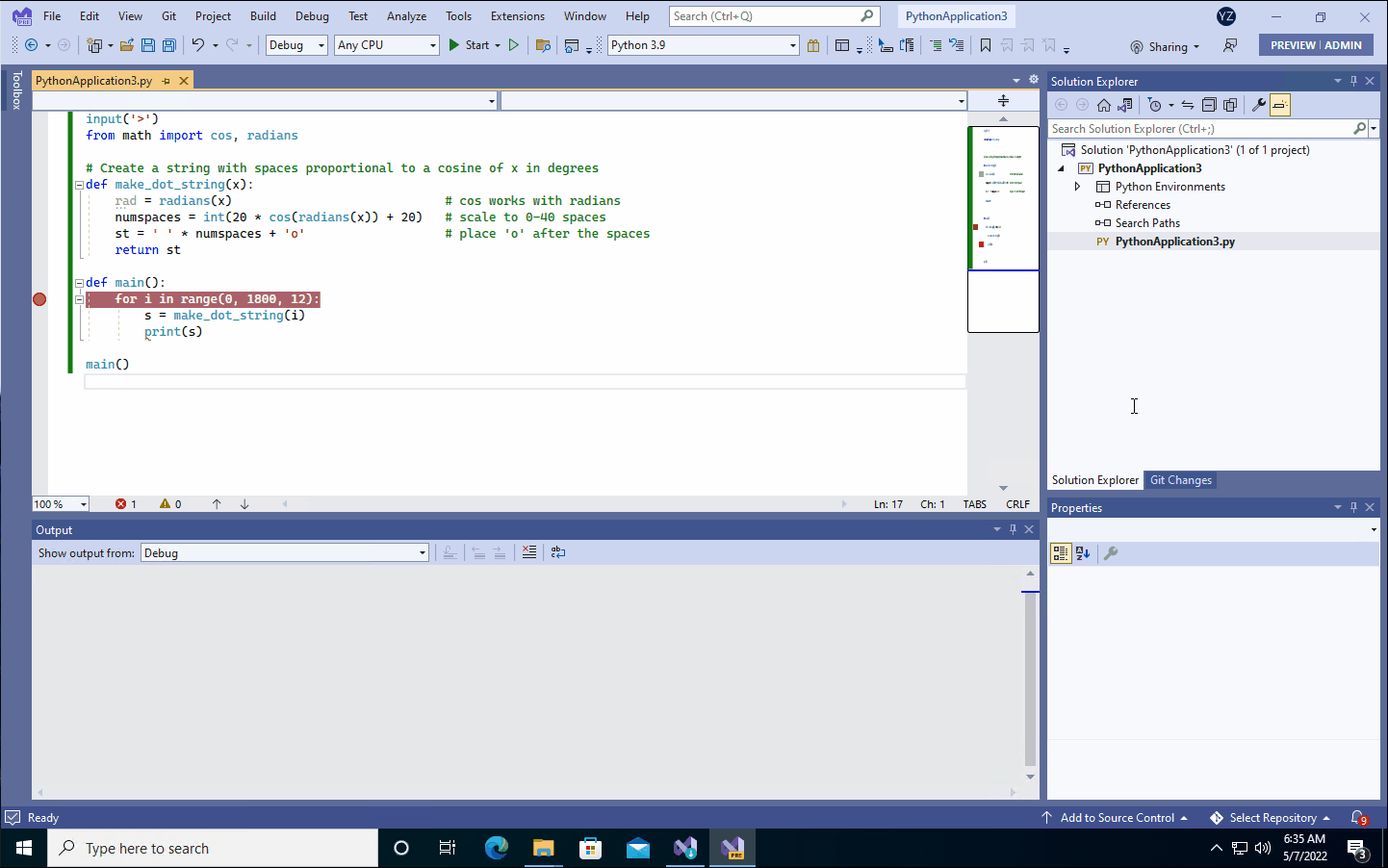Click the Save All toolbar icon

coord(167,44)
